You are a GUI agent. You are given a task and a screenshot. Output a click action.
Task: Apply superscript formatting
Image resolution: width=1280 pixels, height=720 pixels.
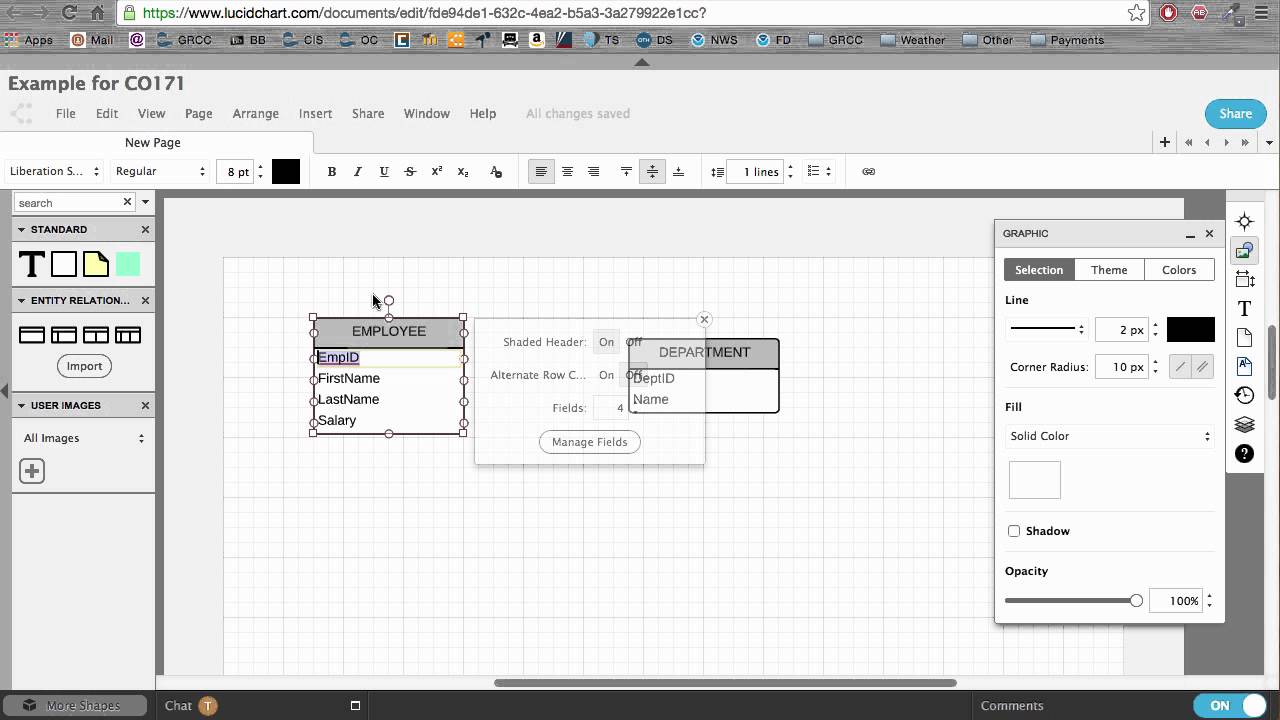pyautogui.click(x=436, y=172)
